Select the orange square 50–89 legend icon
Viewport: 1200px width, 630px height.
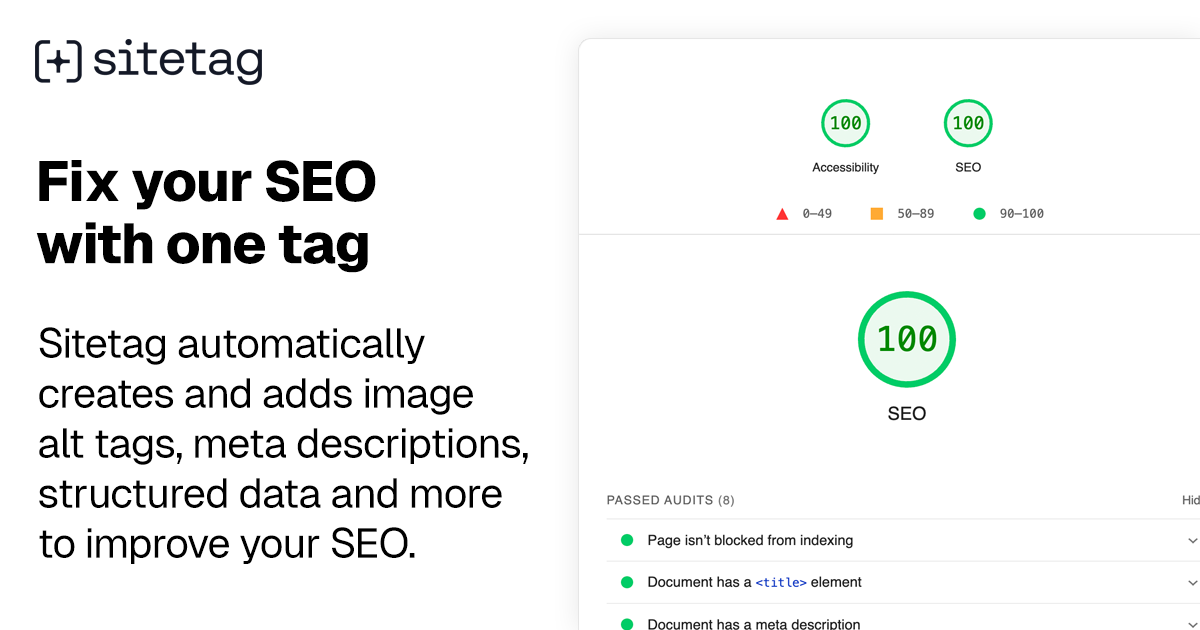(x=877, y=213)
